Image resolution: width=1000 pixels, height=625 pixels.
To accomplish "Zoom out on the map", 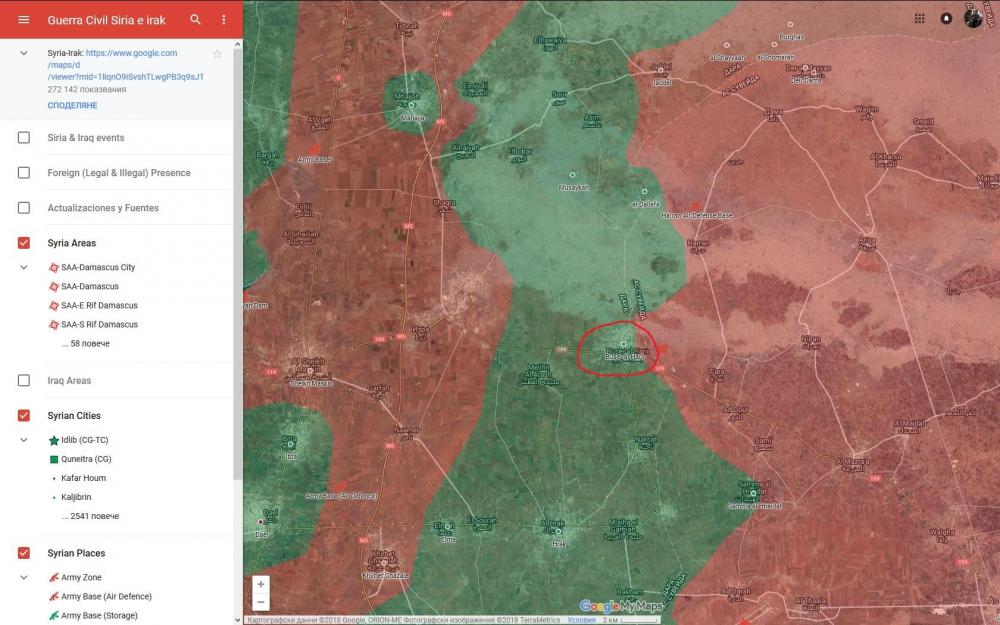I will pyautogui.click(x=261, y=602).
